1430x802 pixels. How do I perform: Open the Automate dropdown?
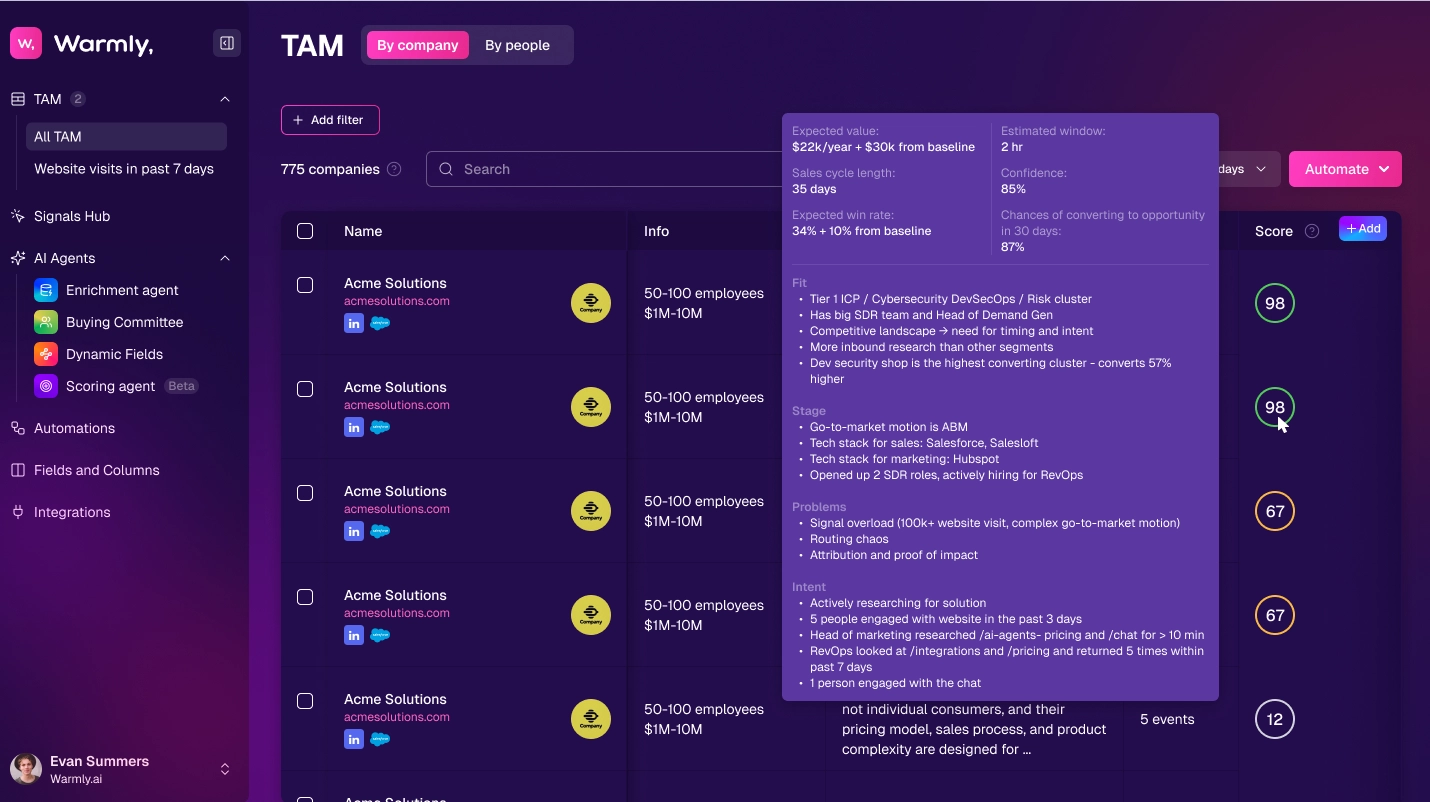[1345, 169]
